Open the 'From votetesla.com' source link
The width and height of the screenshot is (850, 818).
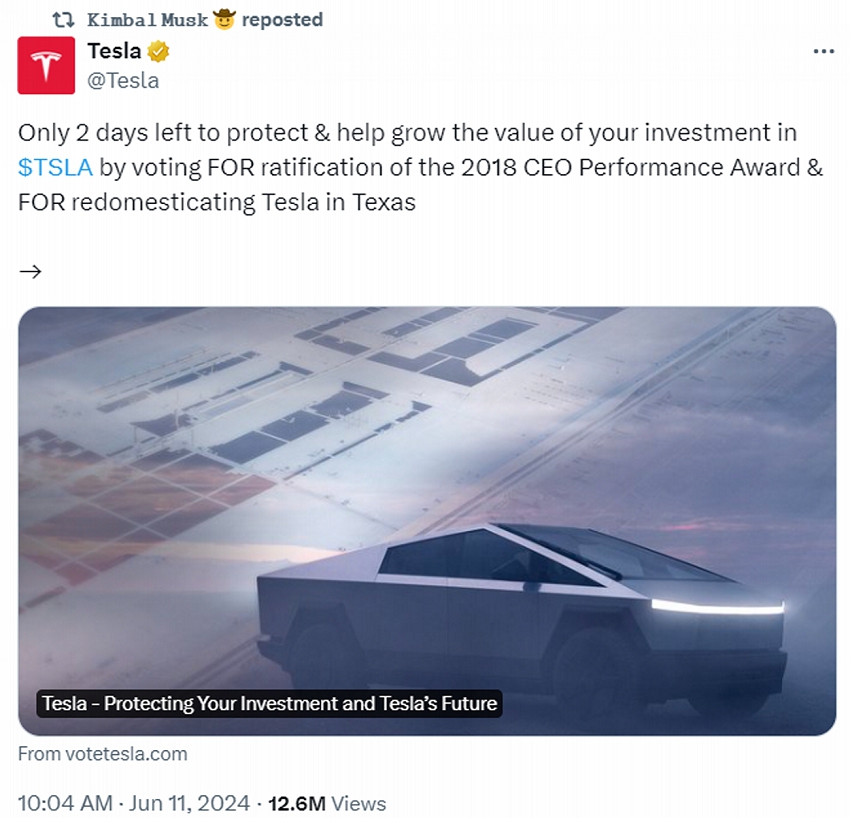coord(102,754)
